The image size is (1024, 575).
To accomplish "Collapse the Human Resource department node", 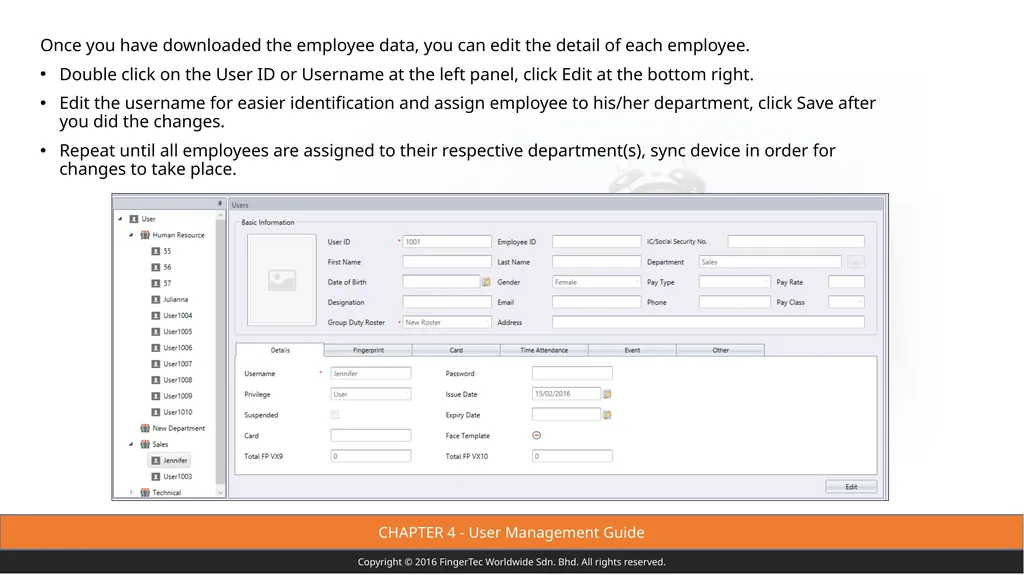I will click(131, 235).
